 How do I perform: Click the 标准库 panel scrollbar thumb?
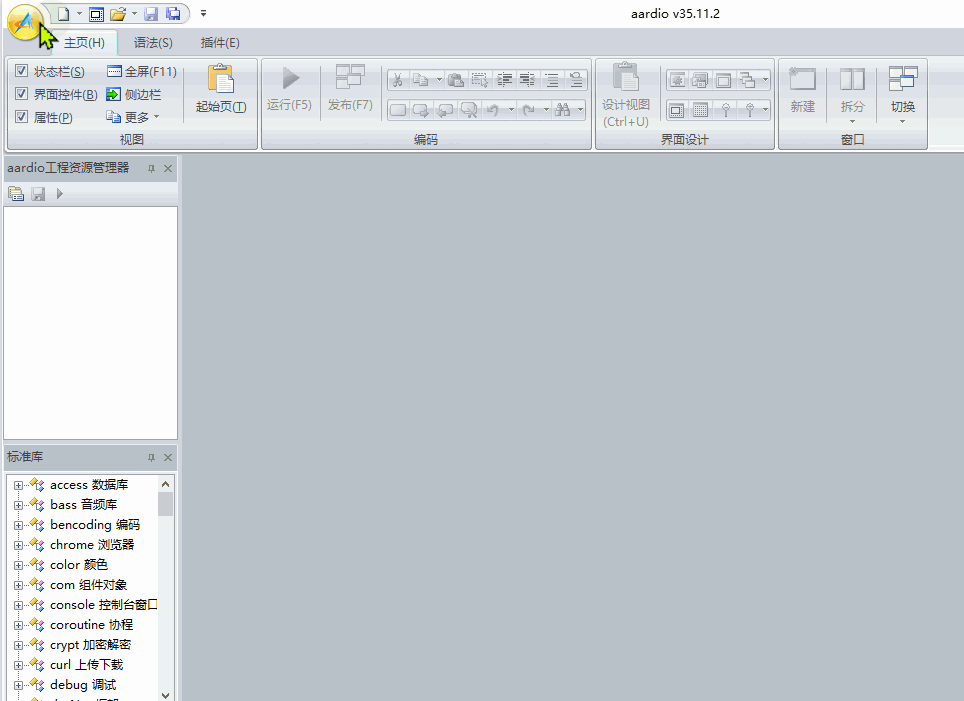tap(165, 505)
